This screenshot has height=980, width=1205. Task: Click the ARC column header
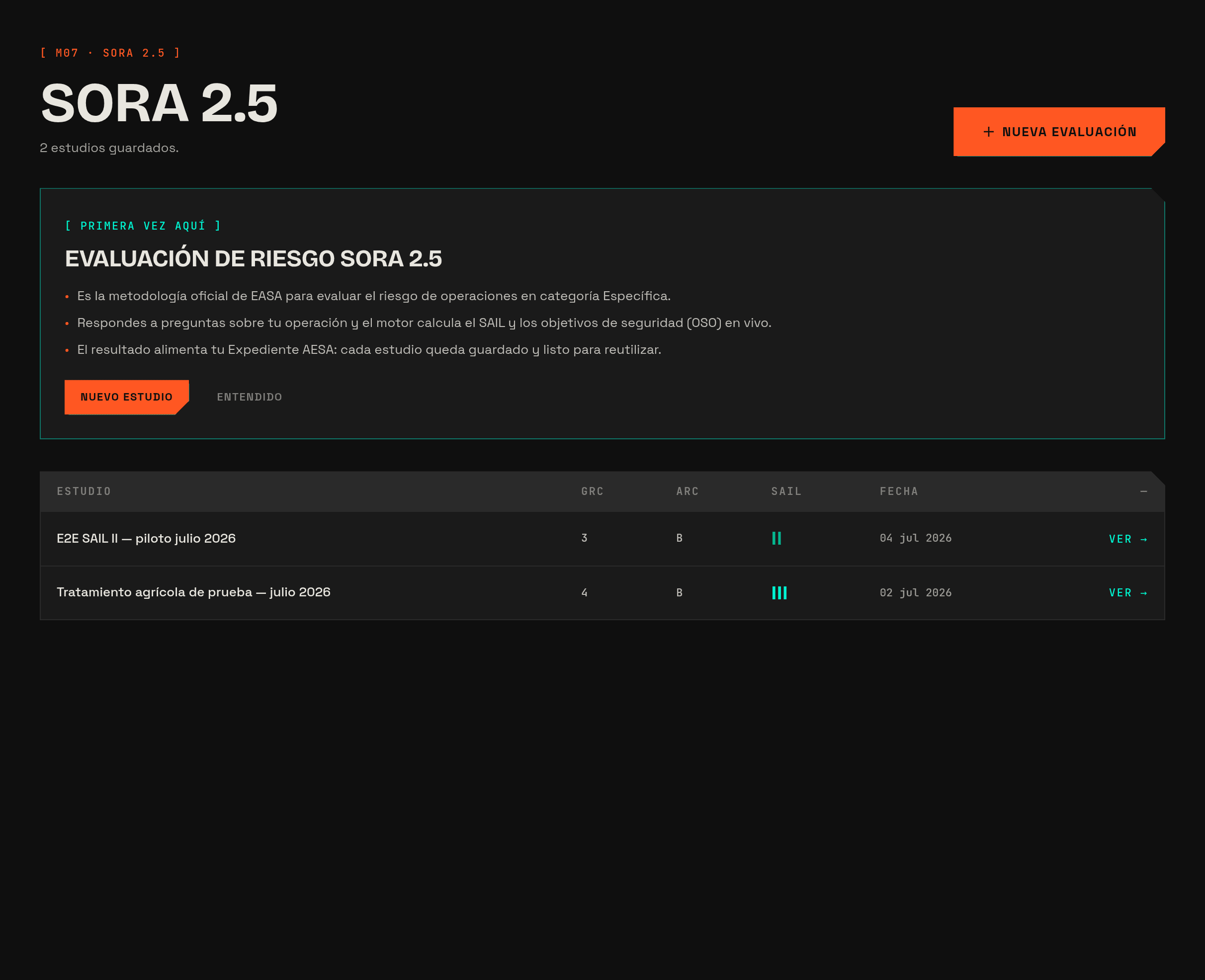[x=687, y=491]
